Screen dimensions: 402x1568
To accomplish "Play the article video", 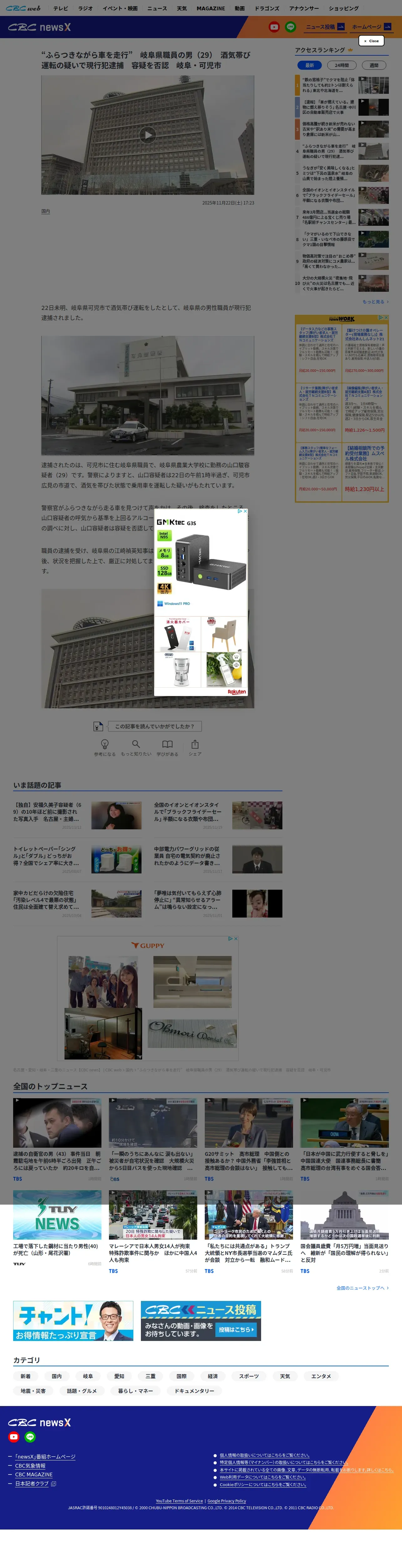I will [147, 134].
